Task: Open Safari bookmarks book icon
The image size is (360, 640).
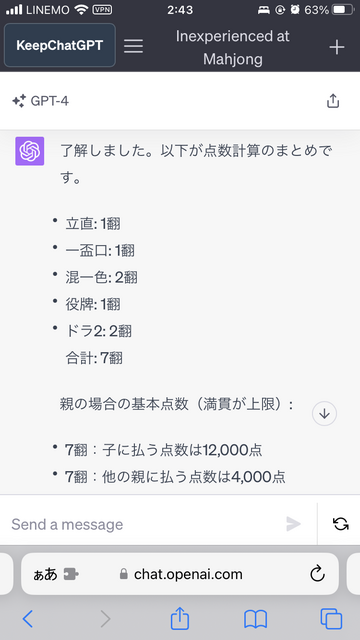Action: tap(255, 620)
